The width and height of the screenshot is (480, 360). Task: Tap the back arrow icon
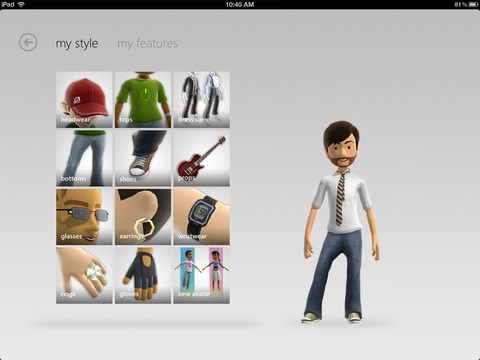[28, 43]
